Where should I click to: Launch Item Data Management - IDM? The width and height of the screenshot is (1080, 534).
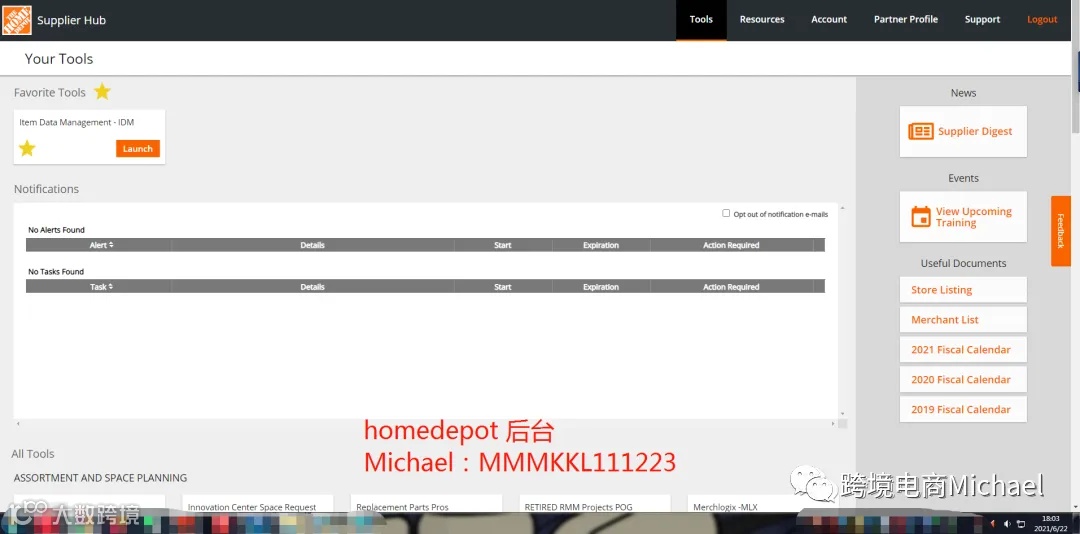pyautogui.click(x=138, y=148)
